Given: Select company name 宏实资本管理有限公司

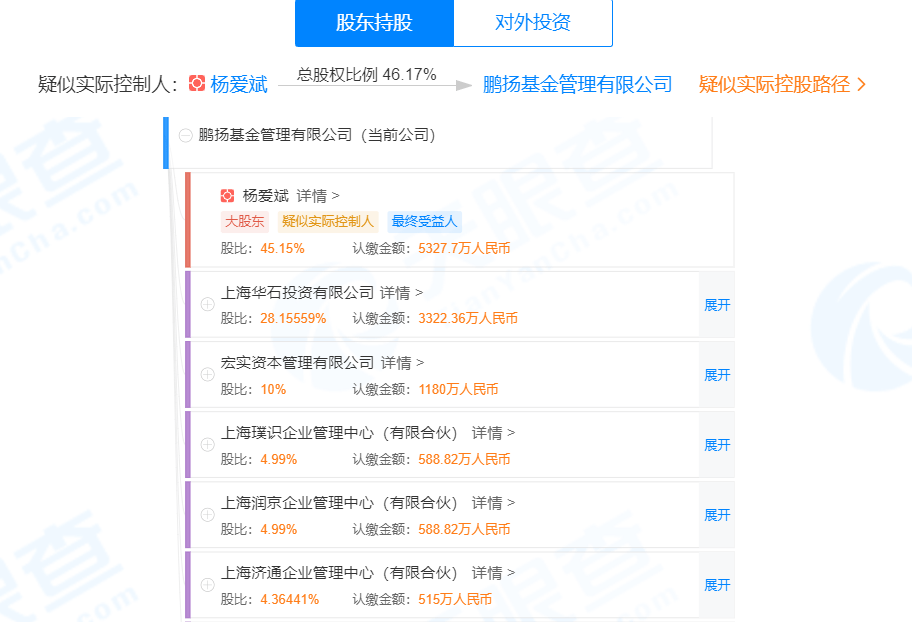Looking at the screenshot, I should point(297,363).
